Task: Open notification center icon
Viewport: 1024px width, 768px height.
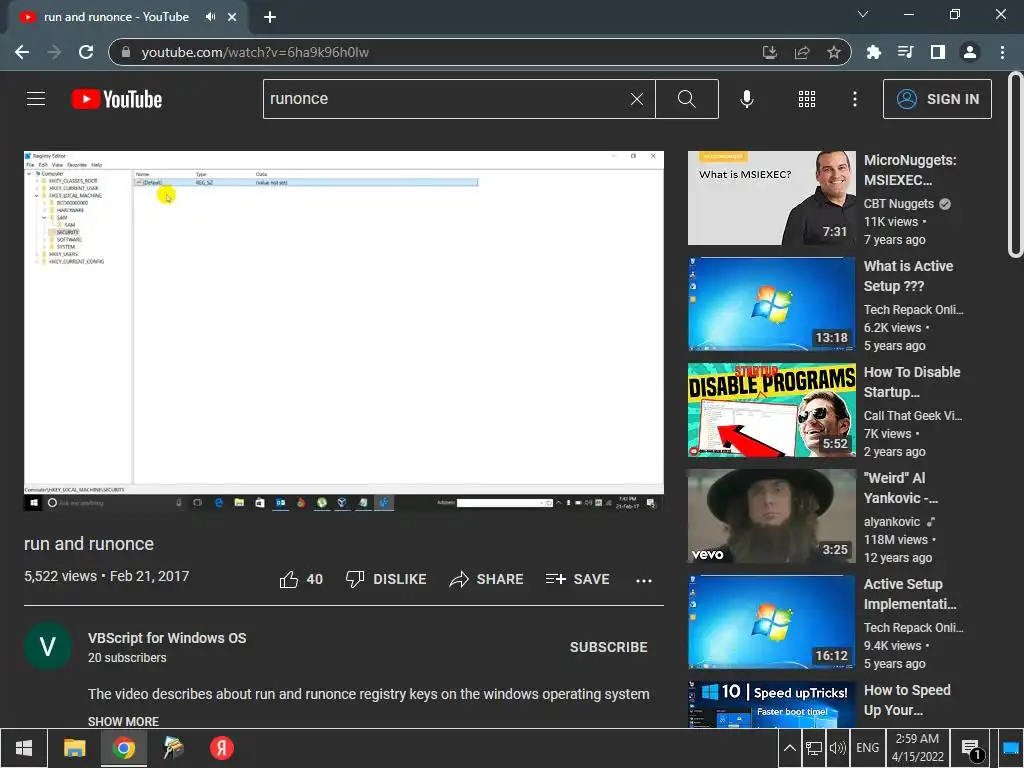Action: (971, 749)
